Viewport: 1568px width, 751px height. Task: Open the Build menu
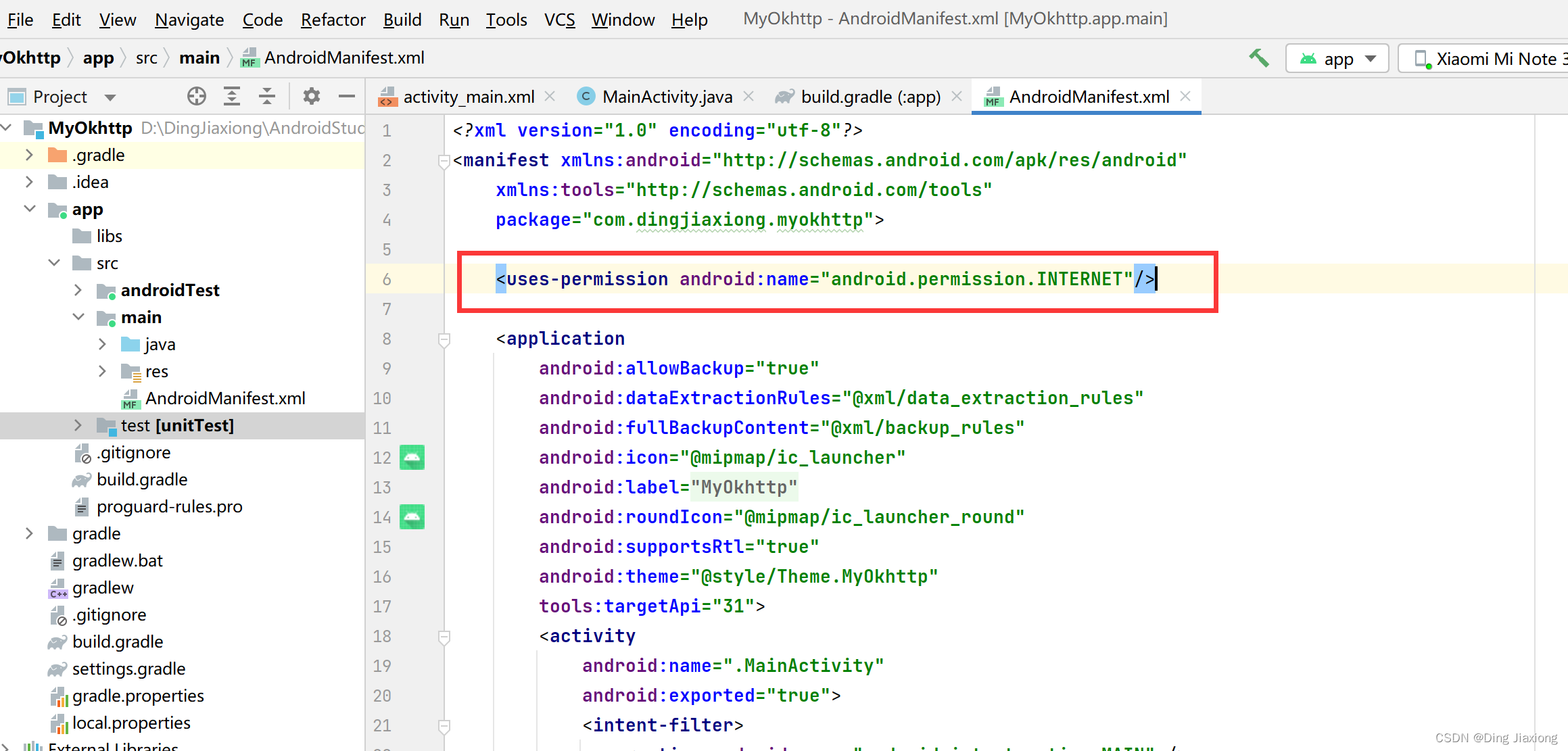[402, 20]
